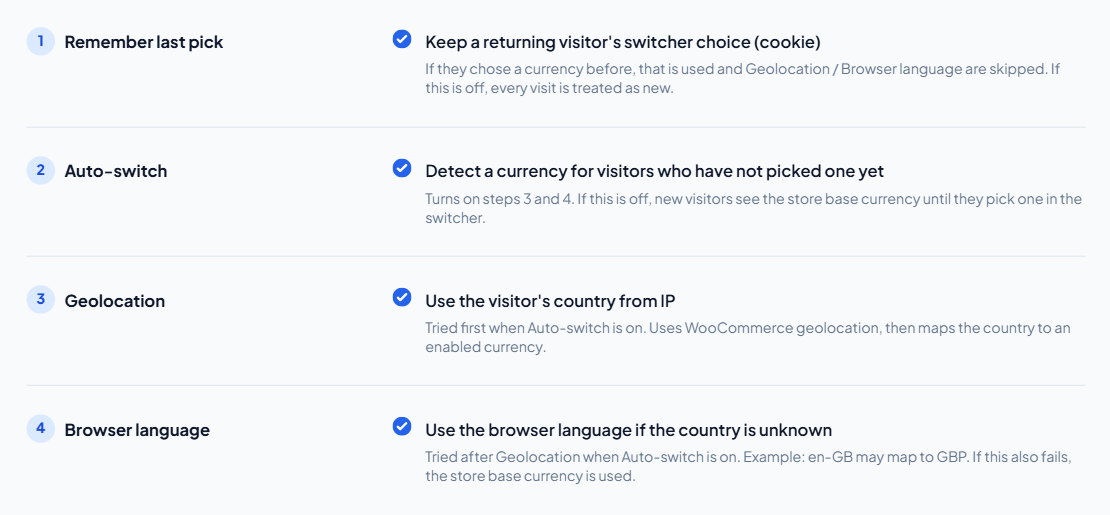Click the step 3 number badge
The height and width of the screenshot is (515, 1110).
(40, 300)
